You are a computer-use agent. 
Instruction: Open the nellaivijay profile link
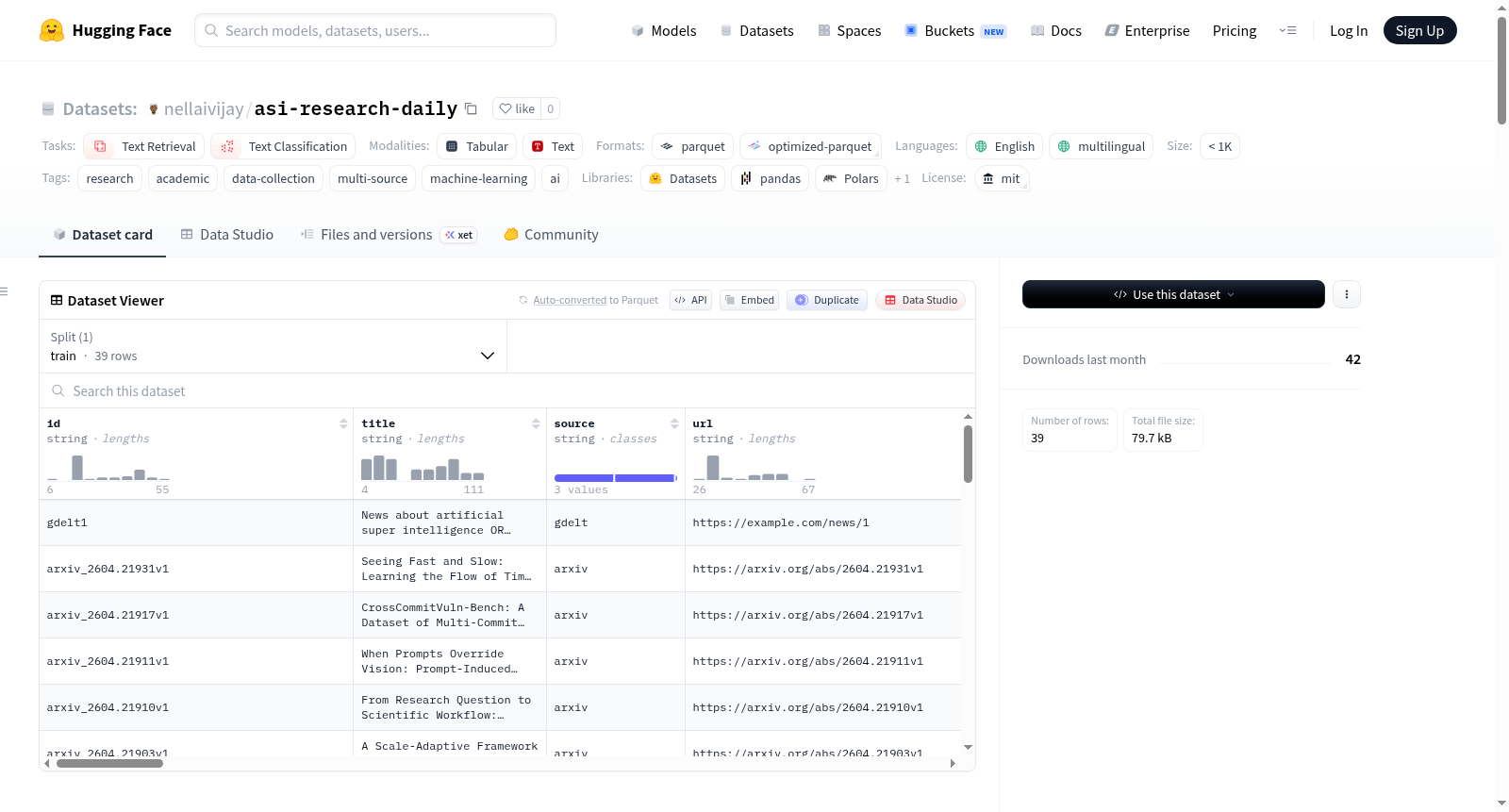tap(204, 108)
